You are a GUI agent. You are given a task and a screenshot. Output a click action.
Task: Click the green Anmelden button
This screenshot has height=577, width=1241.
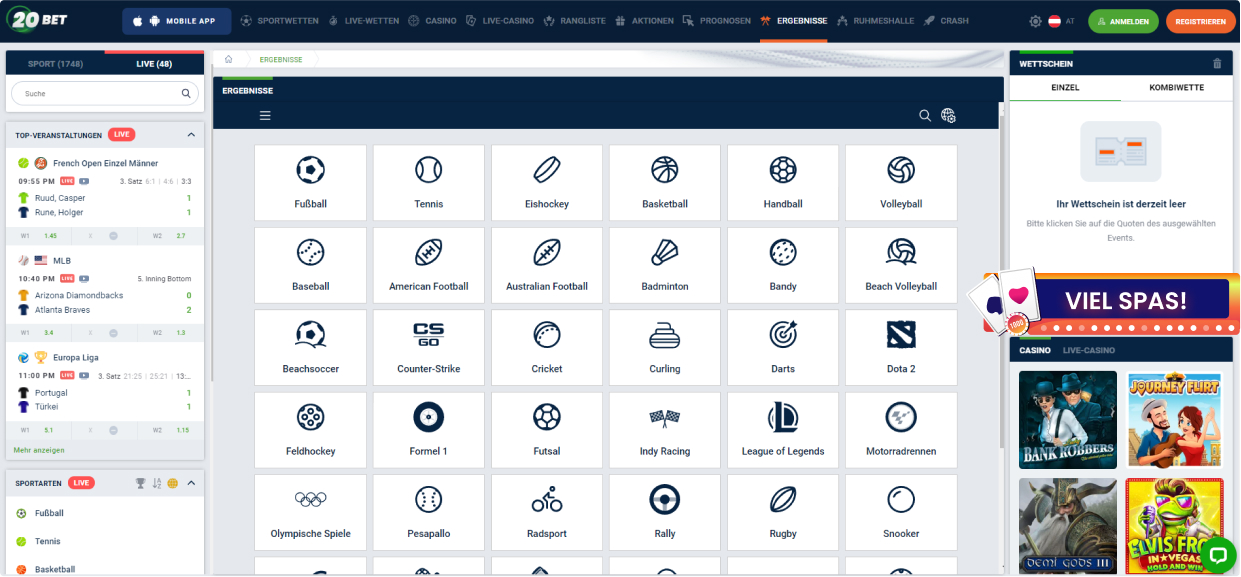click(x=1123, y=21)
